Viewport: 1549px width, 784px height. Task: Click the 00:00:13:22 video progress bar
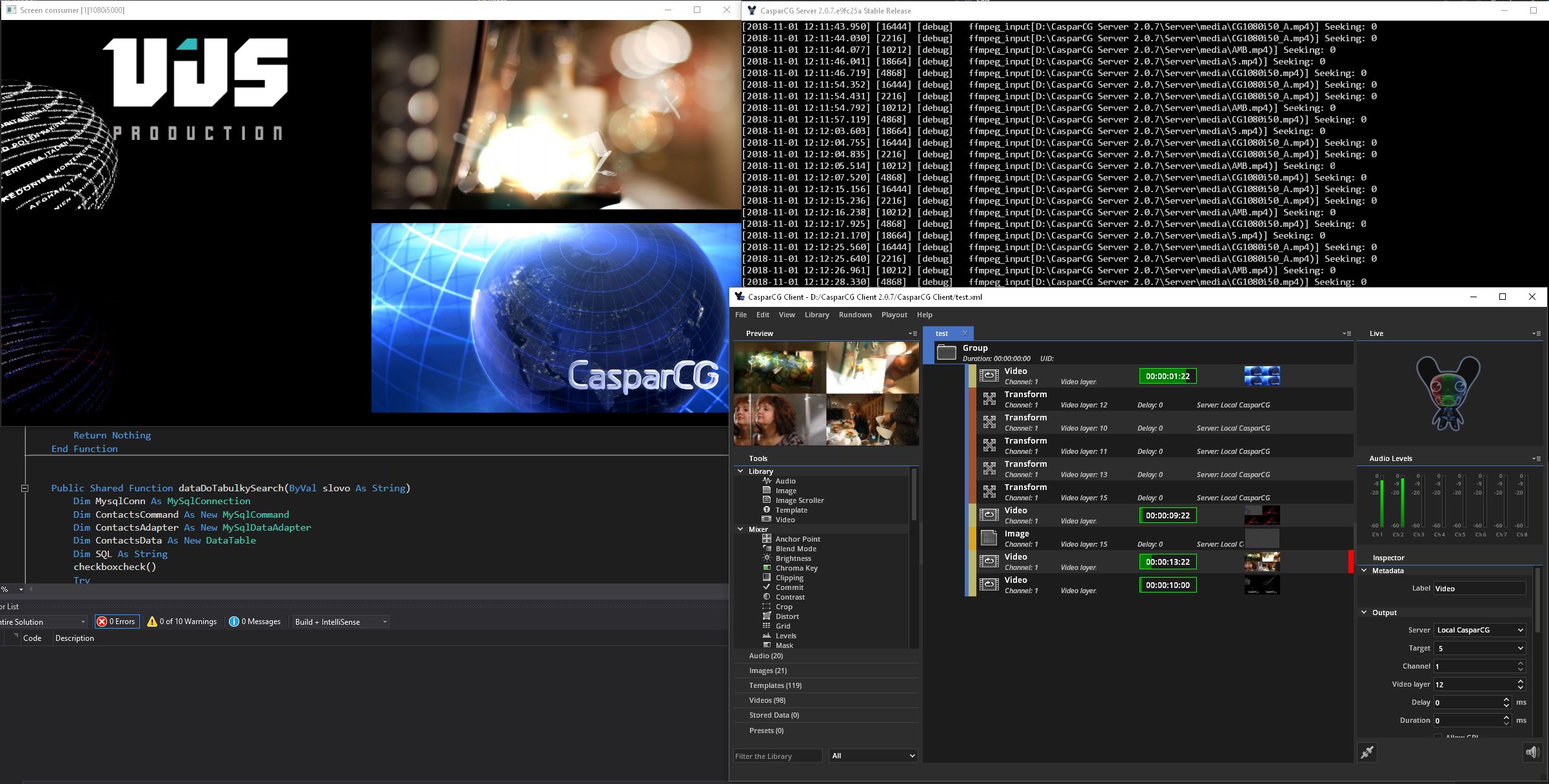pos(1168,562)
